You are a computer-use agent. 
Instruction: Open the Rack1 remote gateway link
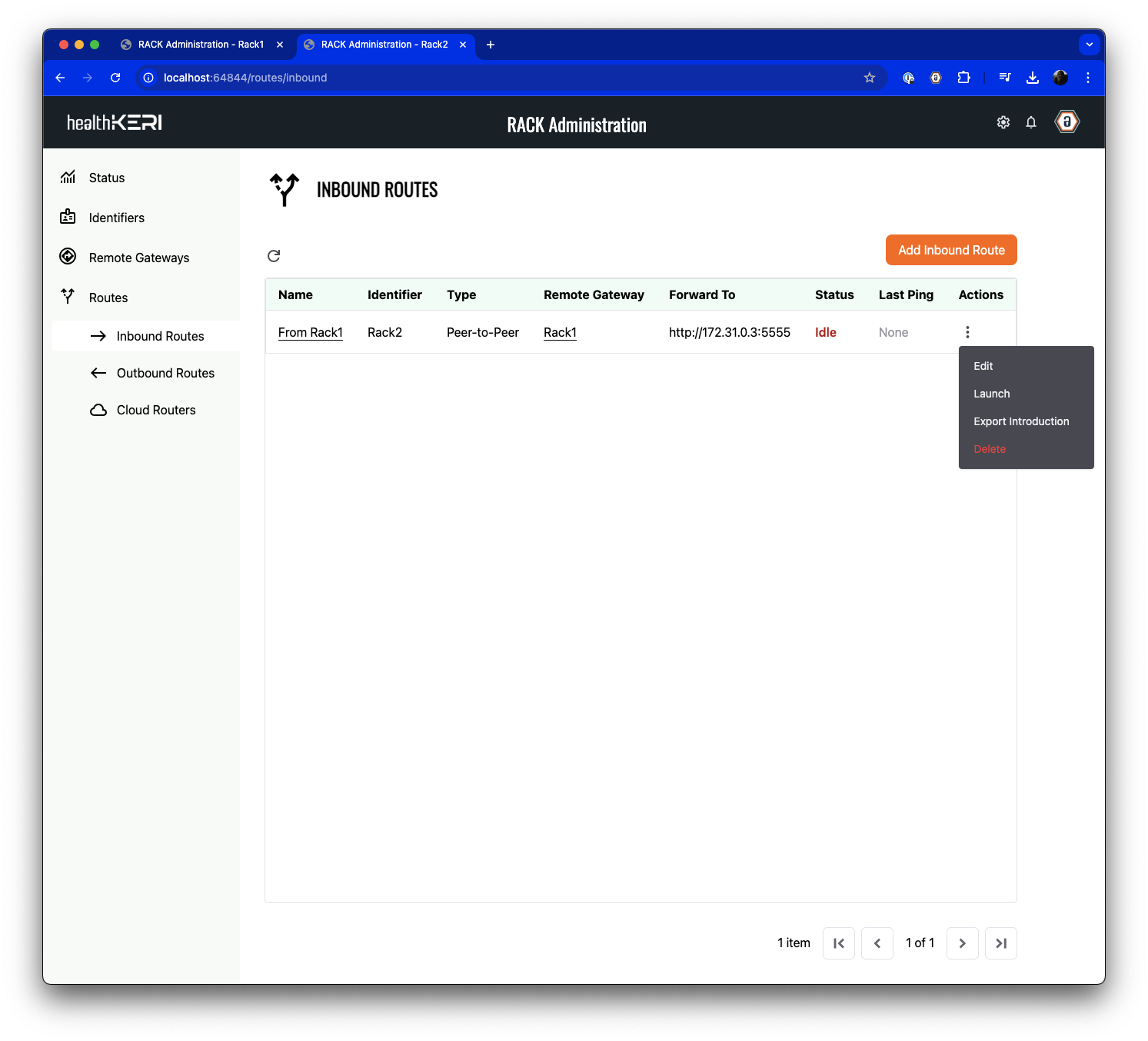560,331
